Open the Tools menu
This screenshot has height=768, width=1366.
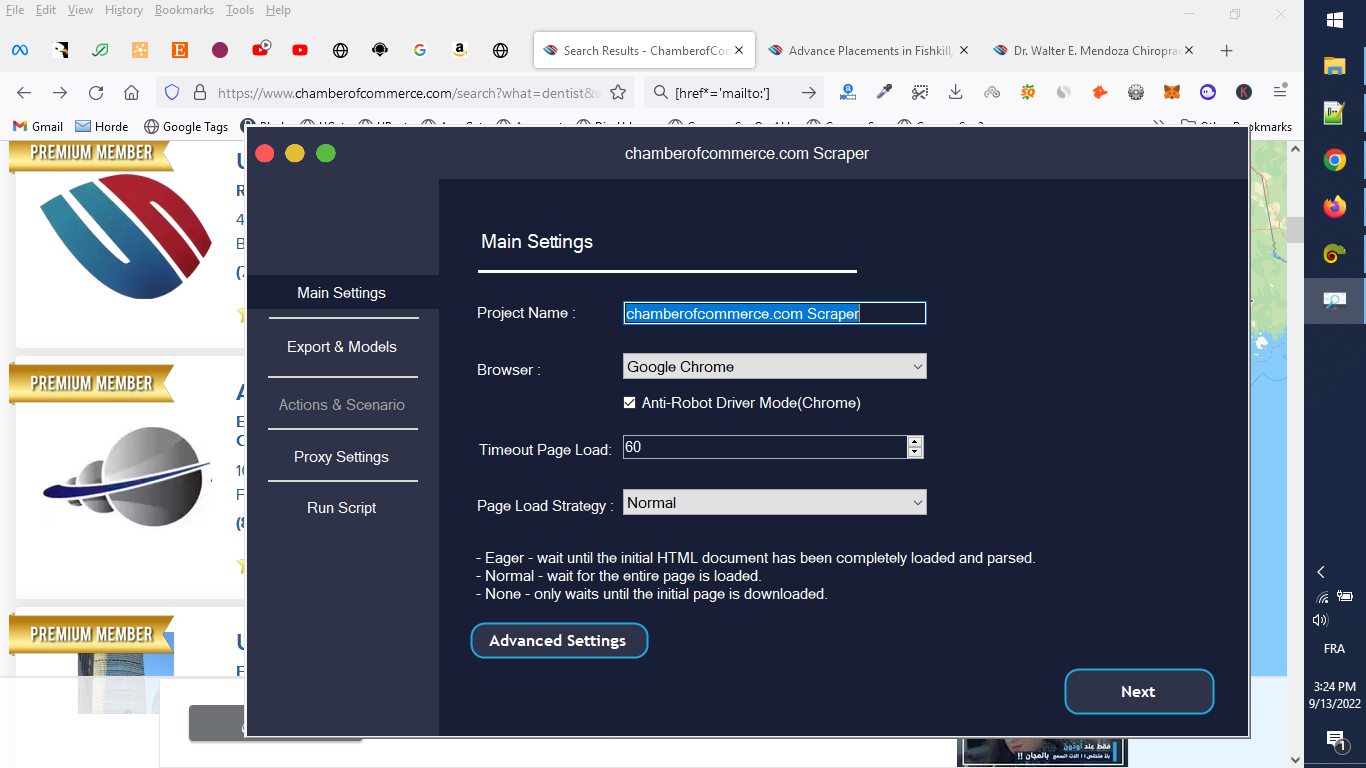(x=240, y=10)
